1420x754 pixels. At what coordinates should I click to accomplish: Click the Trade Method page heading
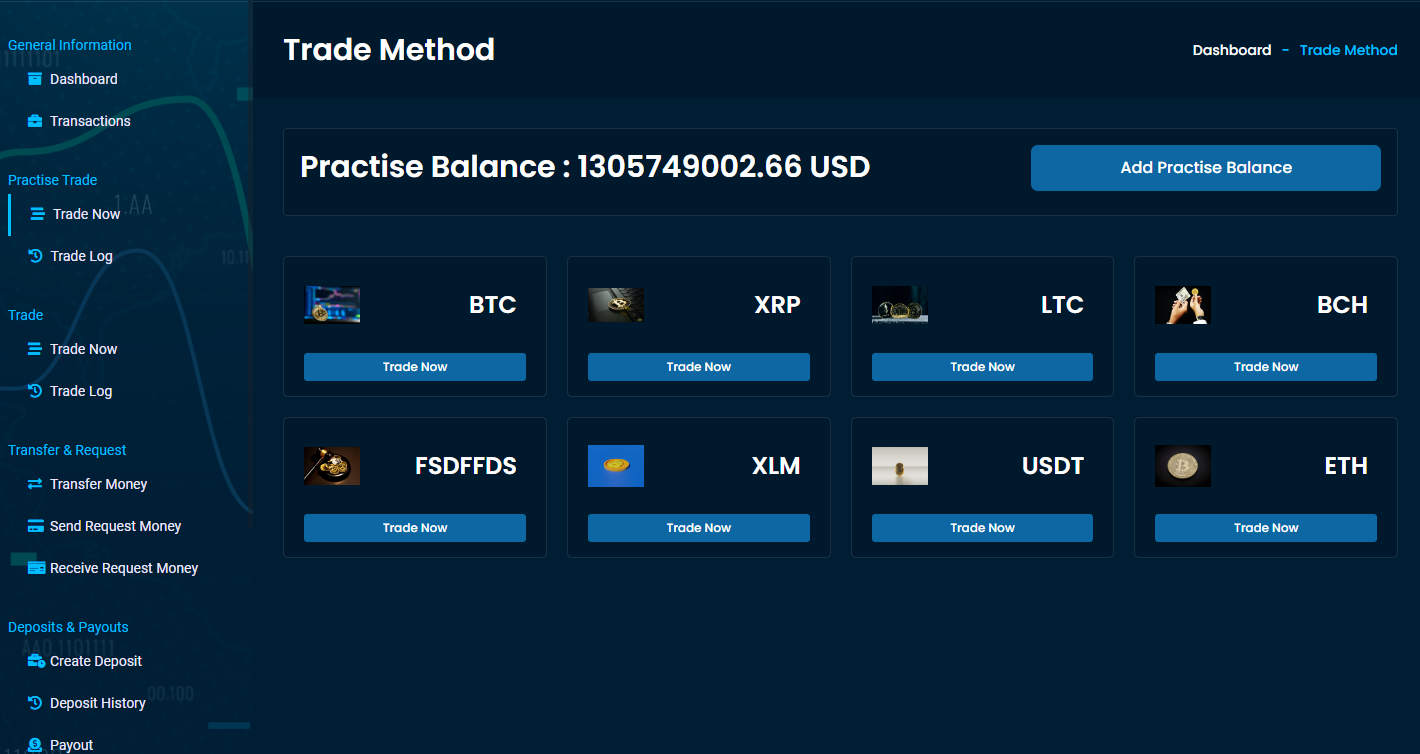pos(389,50)
